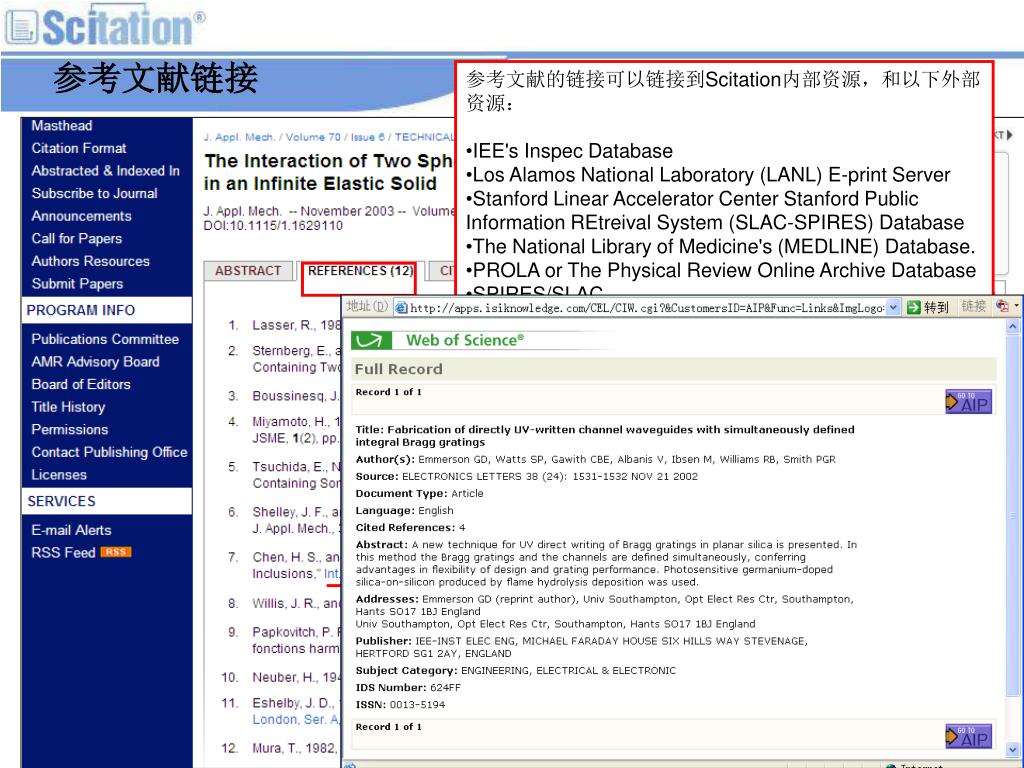Viewport: 1024px width, 768px height.
Task: Click IDS Number: 624FF value
Action: (444, 688)
